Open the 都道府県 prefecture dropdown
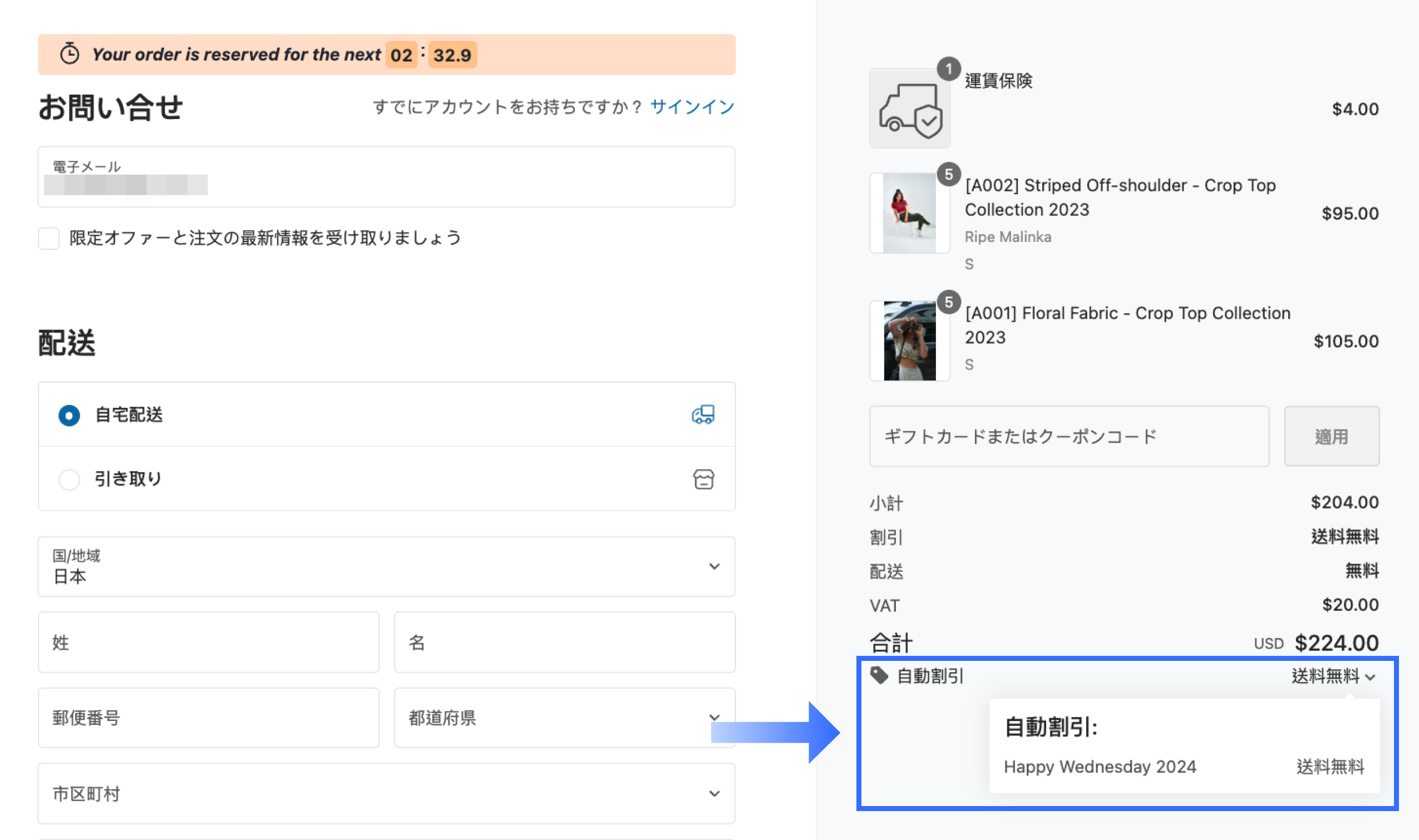Image resolution: width=1419 pixels, height=840 pixels. 565,718
